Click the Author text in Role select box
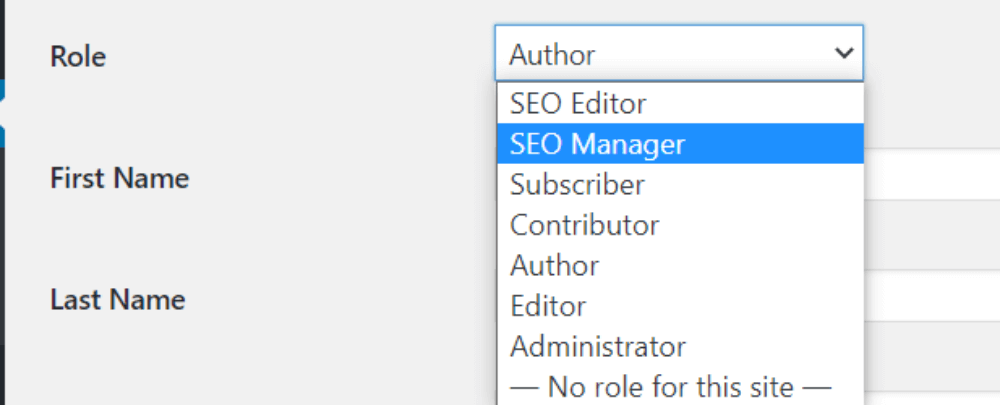This screenshot has width=1000, height=407. 552,55
